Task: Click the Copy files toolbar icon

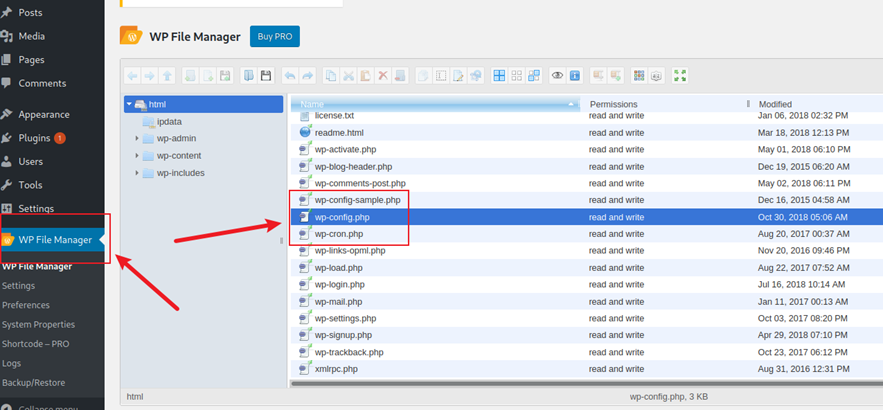Action: 332,75
